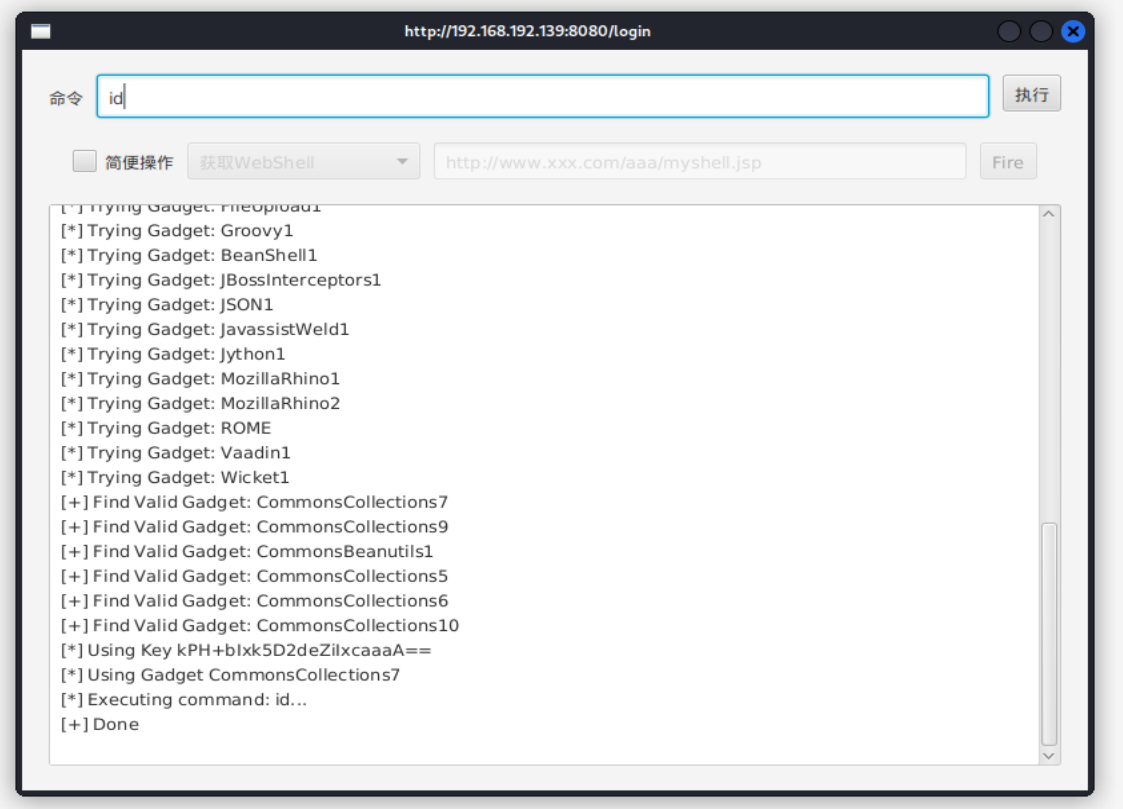Select the line 'Trying Gadget: Groovy1'
The height and width of the screenshot is (809, 1123).
tap(177, 231)
